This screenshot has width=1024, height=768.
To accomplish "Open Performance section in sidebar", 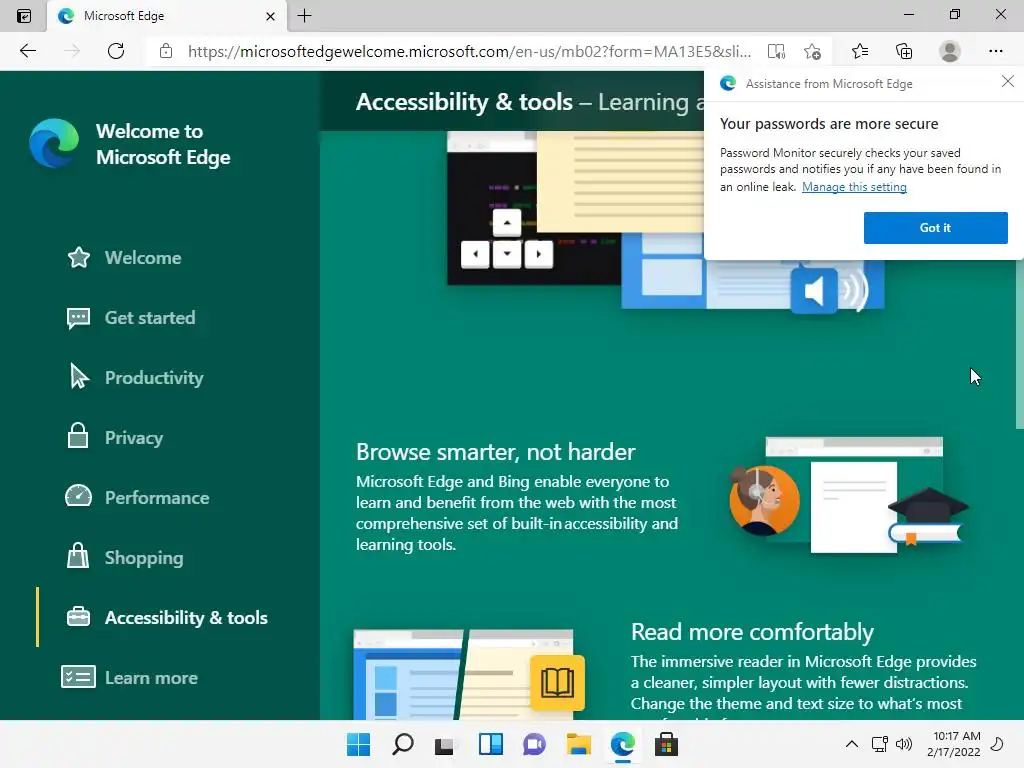I will [137, 497].
